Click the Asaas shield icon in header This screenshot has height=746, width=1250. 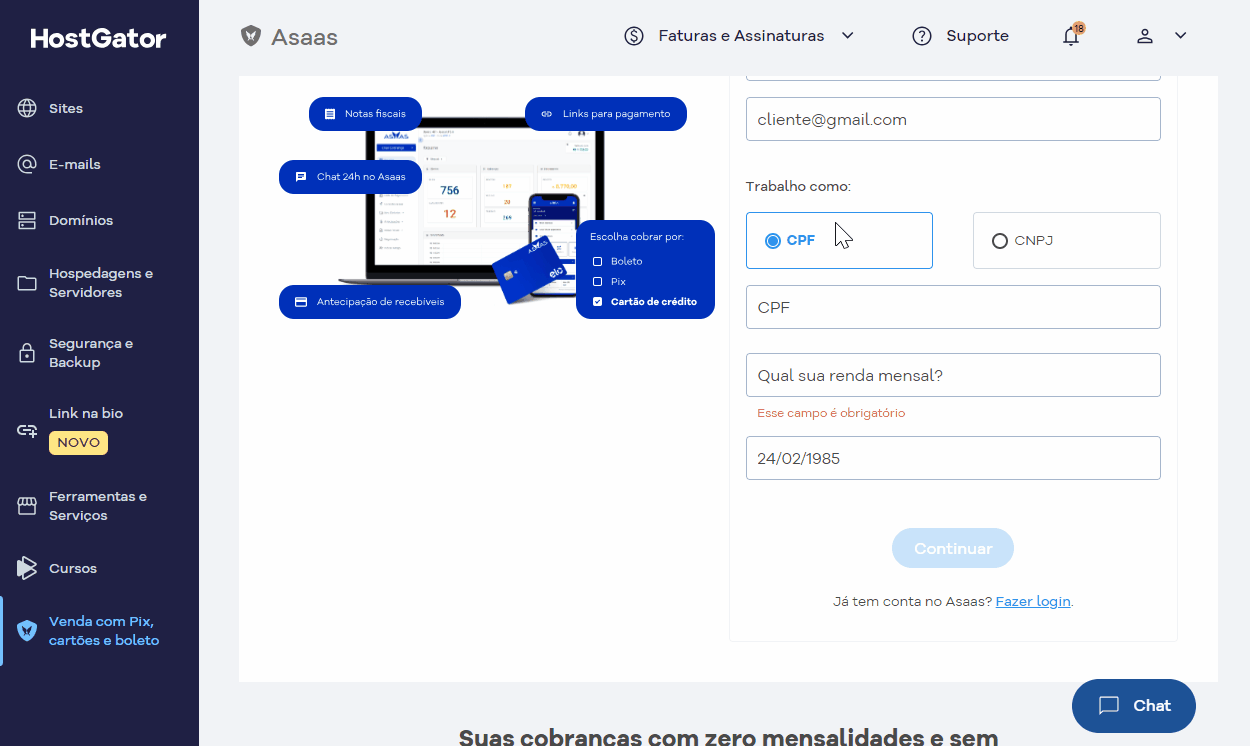pyautogui.click(x=251, y=36)
